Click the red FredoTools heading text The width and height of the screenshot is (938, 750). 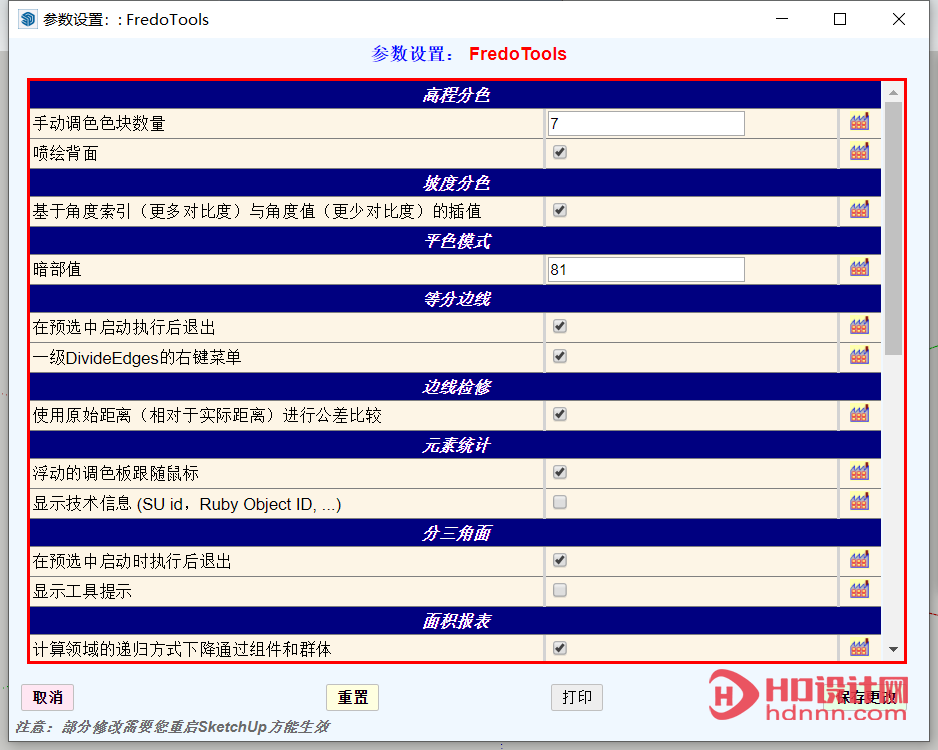tap(517, 54)
